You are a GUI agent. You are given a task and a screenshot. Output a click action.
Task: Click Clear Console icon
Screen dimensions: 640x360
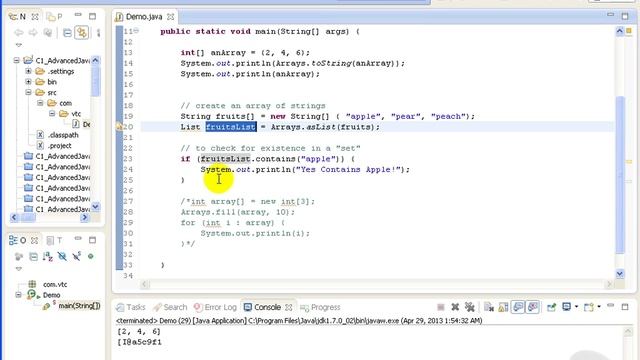click(x=489, y=307)
